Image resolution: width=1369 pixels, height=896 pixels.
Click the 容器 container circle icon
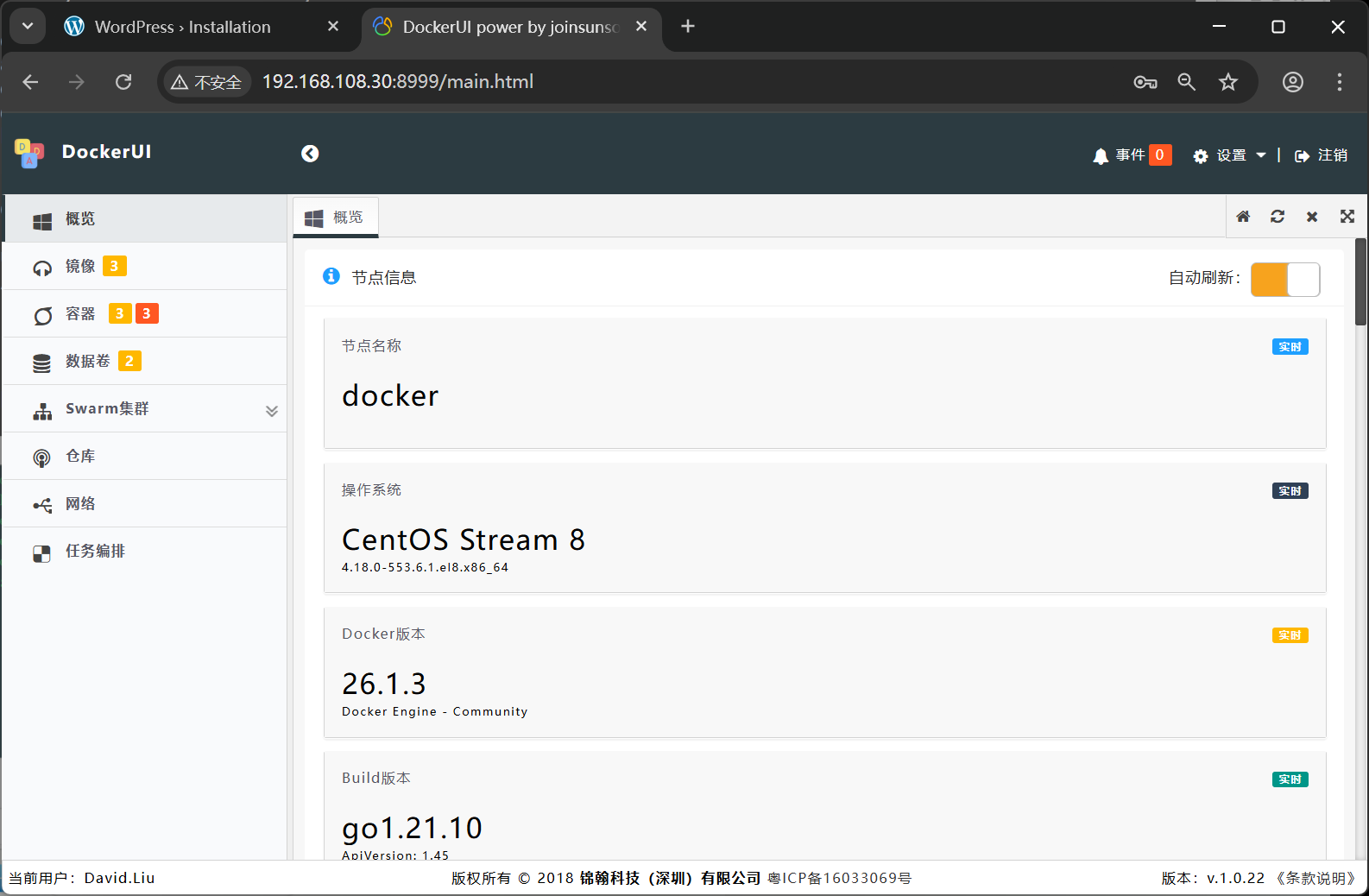point(42,316)
